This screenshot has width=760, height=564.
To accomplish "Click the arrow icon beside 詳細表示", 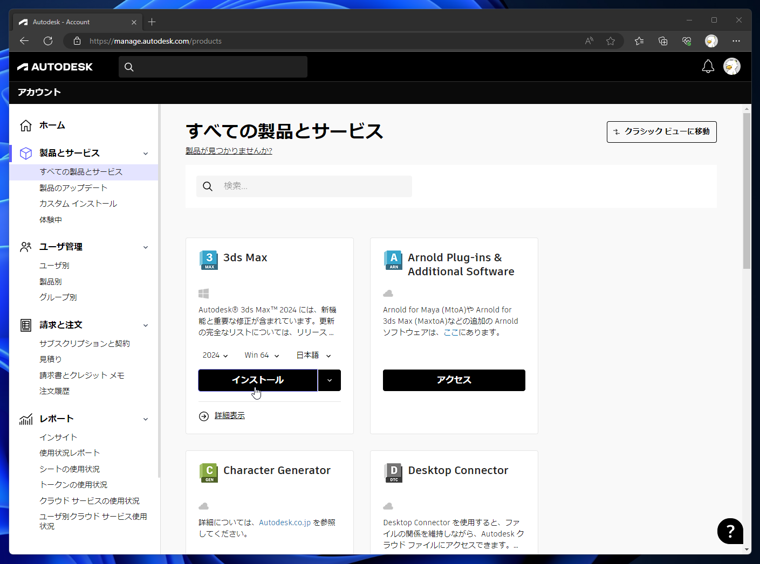I will click(204, 416).
